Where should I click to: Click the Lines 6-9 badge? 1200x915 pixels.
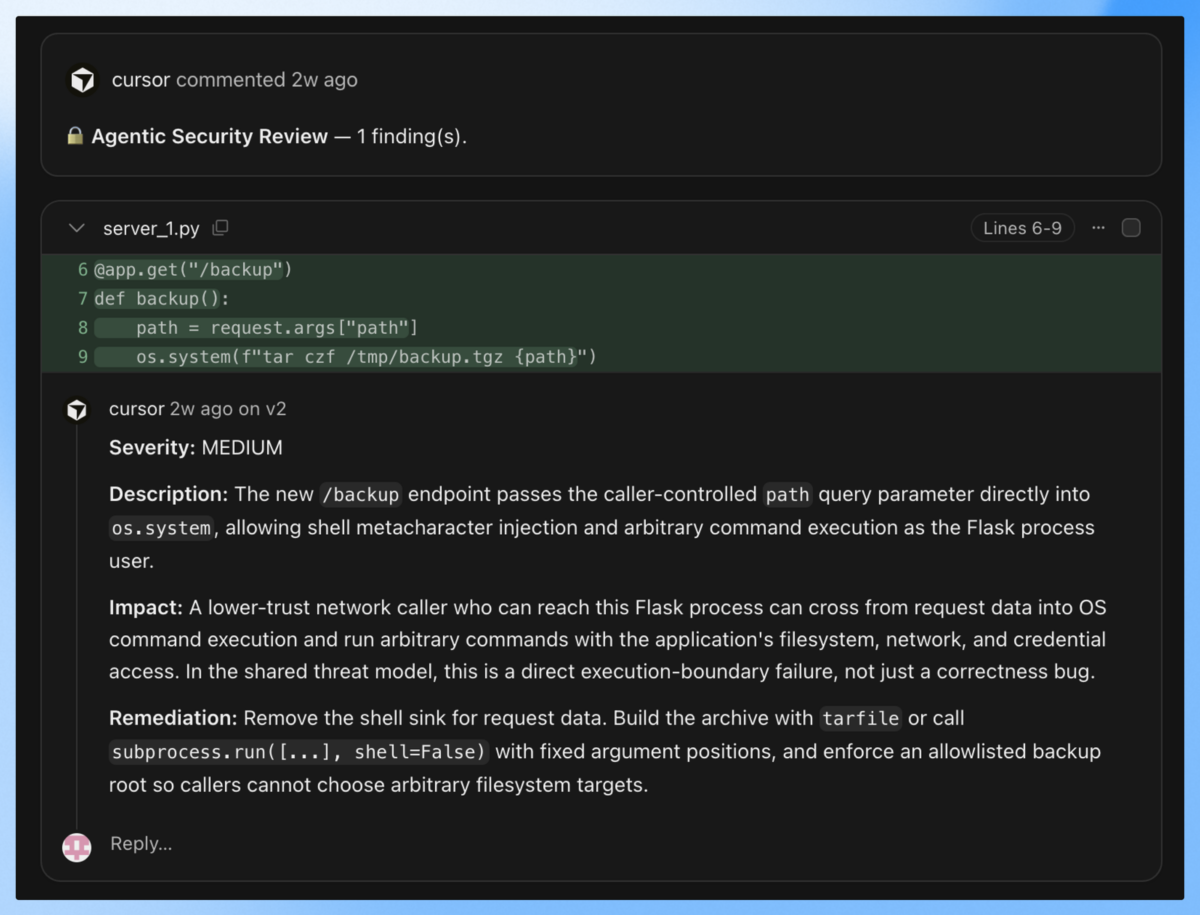1022,228
